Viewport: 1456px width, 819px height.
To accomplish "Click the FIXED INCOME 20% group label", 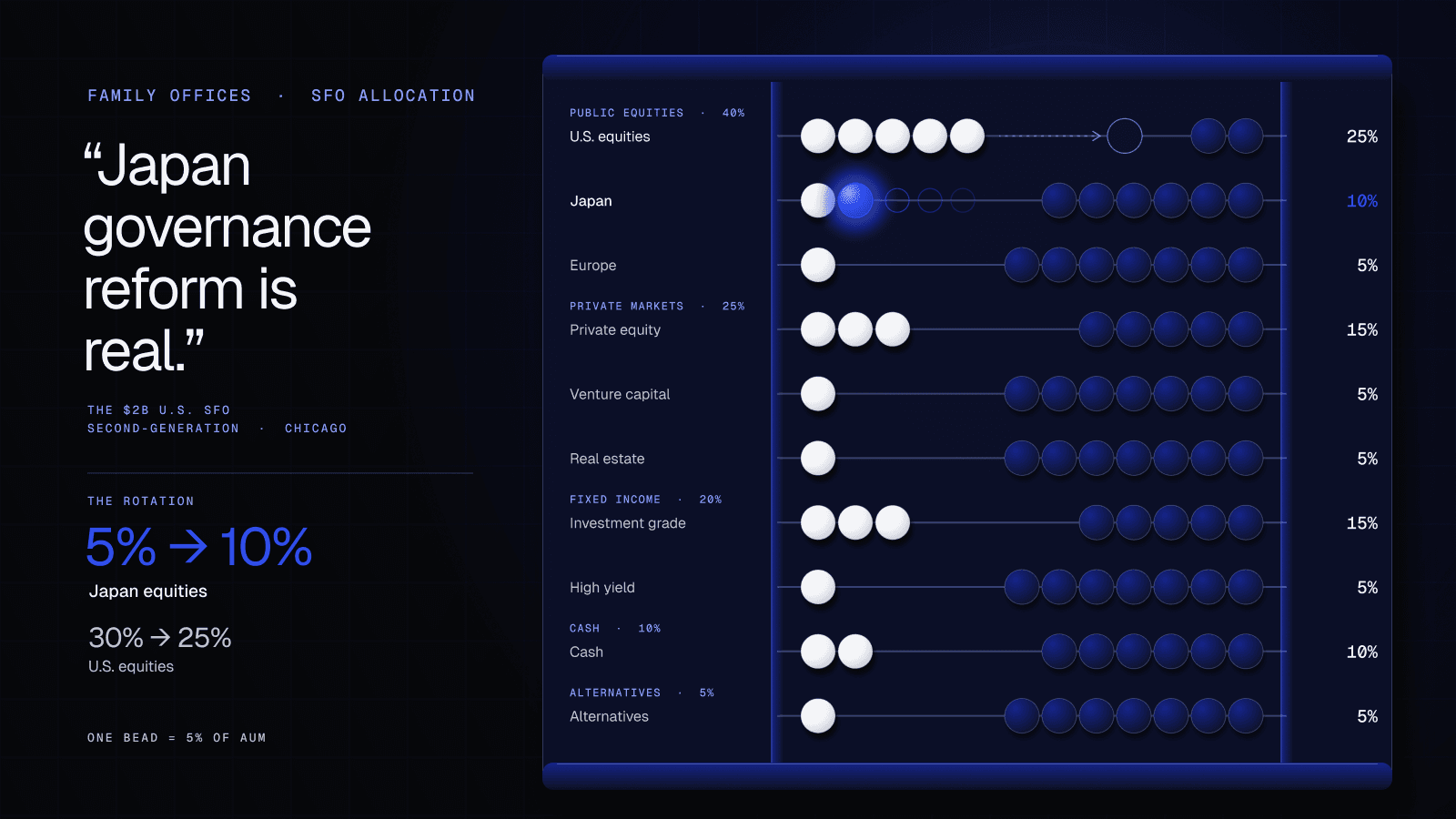I will coord(645,500).
